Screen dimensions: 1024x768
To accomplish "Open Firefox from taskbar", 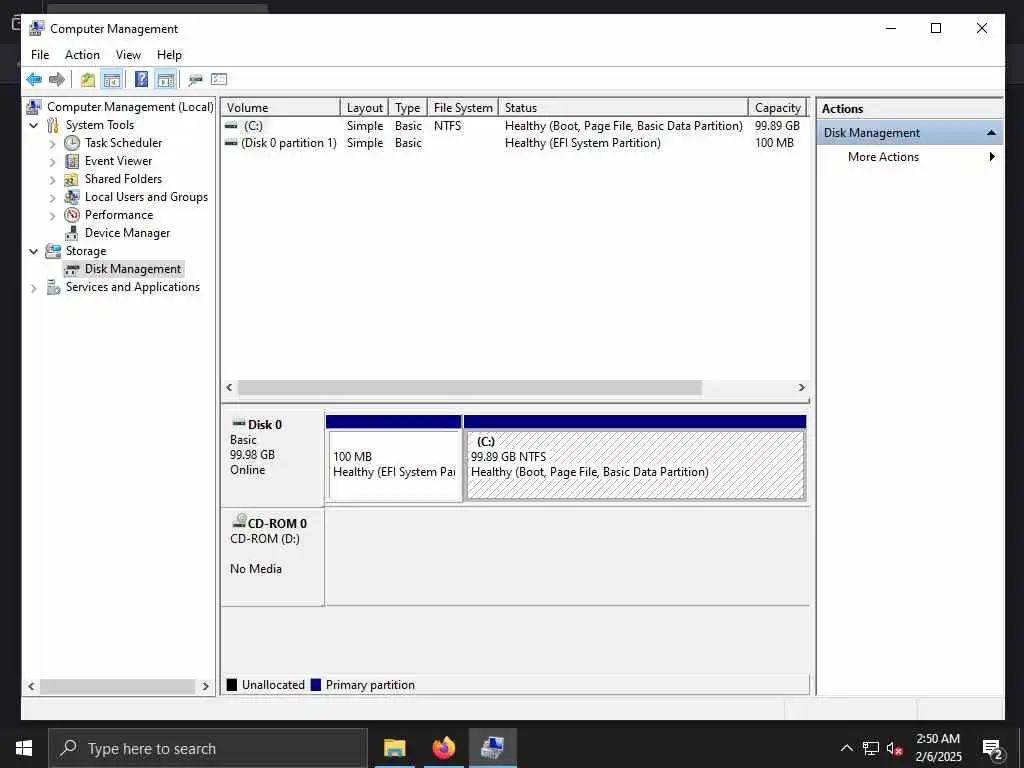I will click(443, 748).
